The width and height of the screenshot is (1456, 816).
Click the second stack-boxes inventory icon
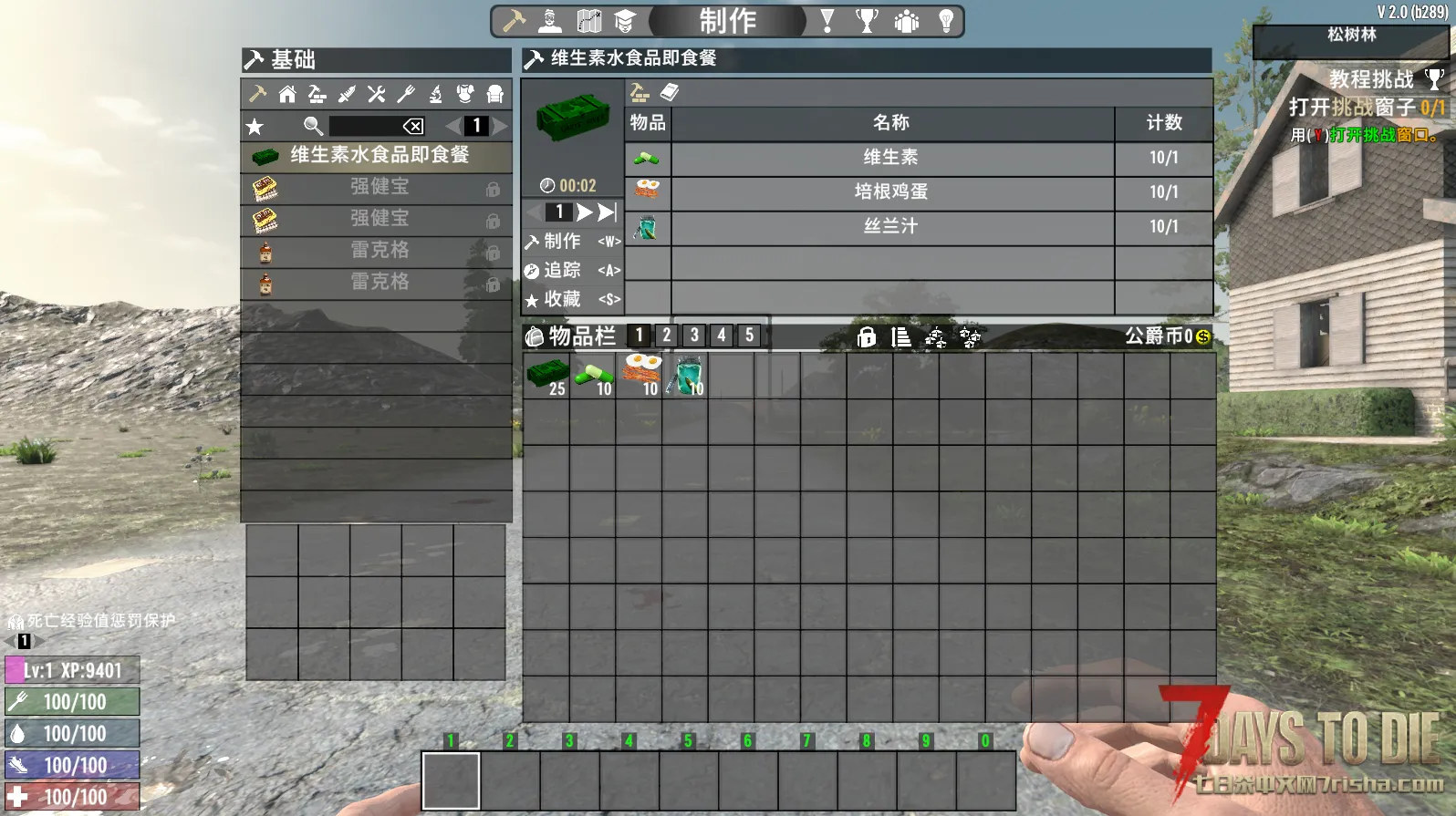[x=970, y=337]
